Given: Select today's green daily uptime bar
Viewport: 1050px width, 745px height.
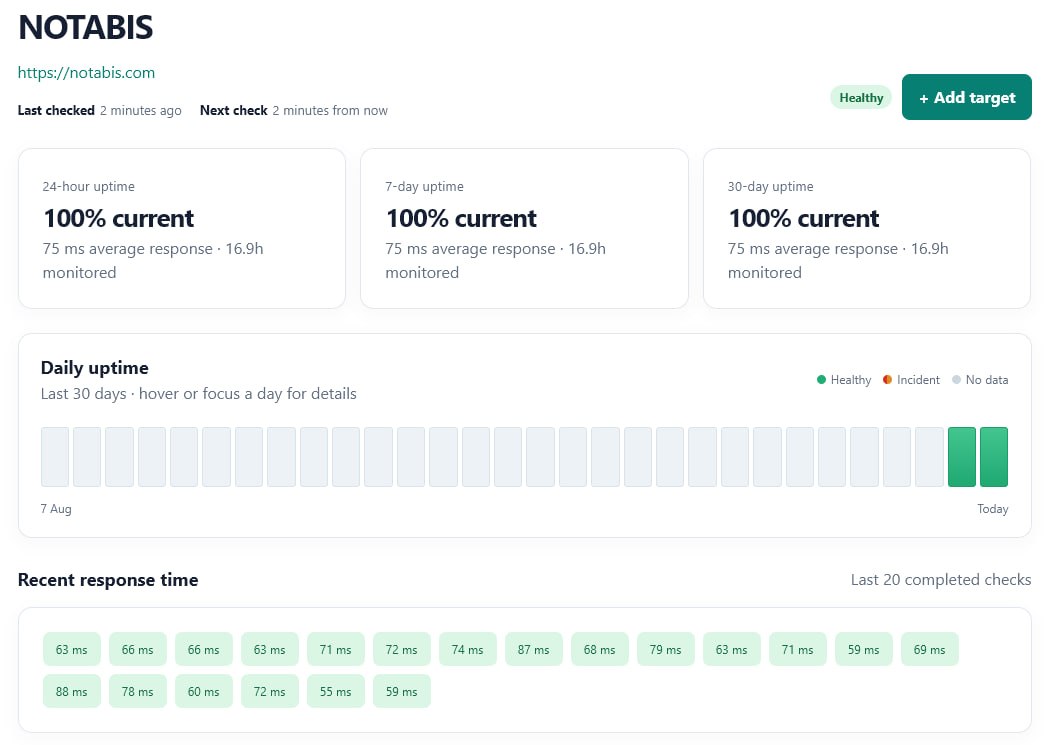Looking at the screenshot, I should [x=994, y=457].
